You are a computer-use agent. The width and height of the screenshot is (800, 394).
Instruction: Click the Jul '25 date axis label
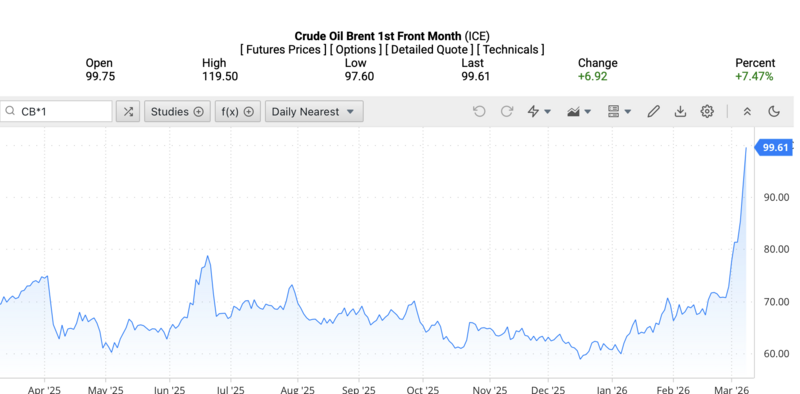click(x=231, y=389)
